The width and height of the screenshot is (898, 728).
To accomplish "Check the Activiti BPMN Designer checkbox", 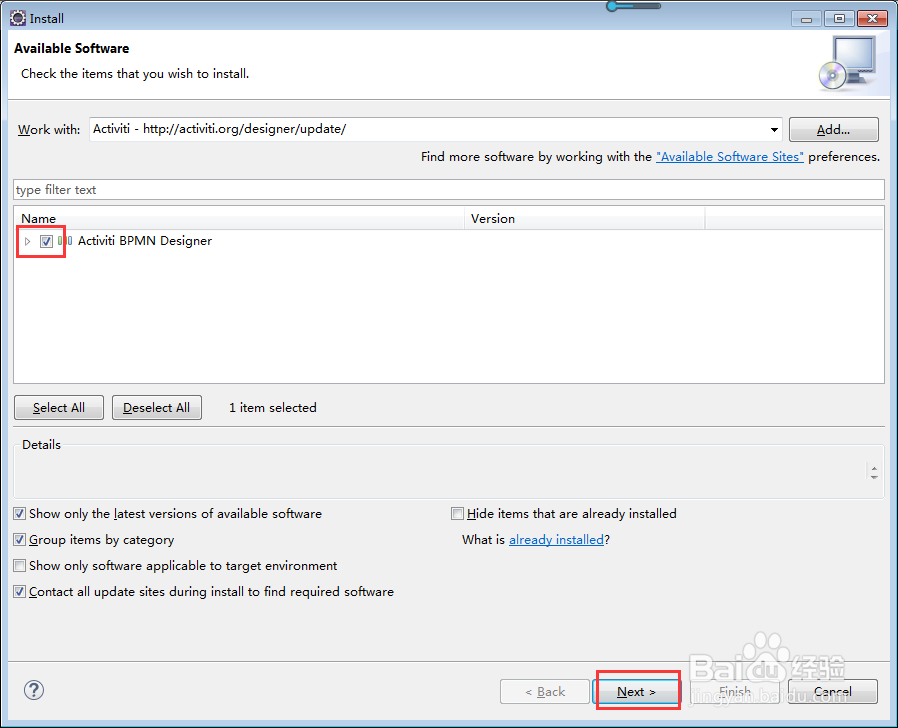I will coord(46,241).
